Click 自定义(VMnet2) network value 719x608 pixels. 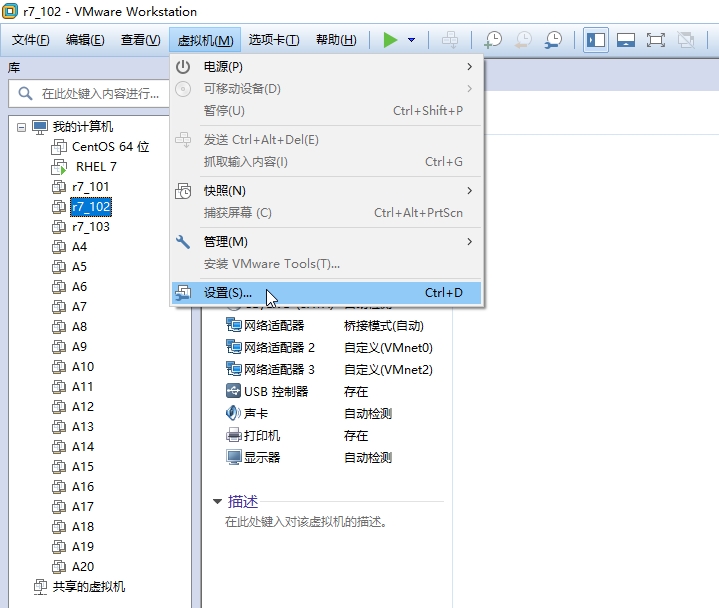coord(388,370)
